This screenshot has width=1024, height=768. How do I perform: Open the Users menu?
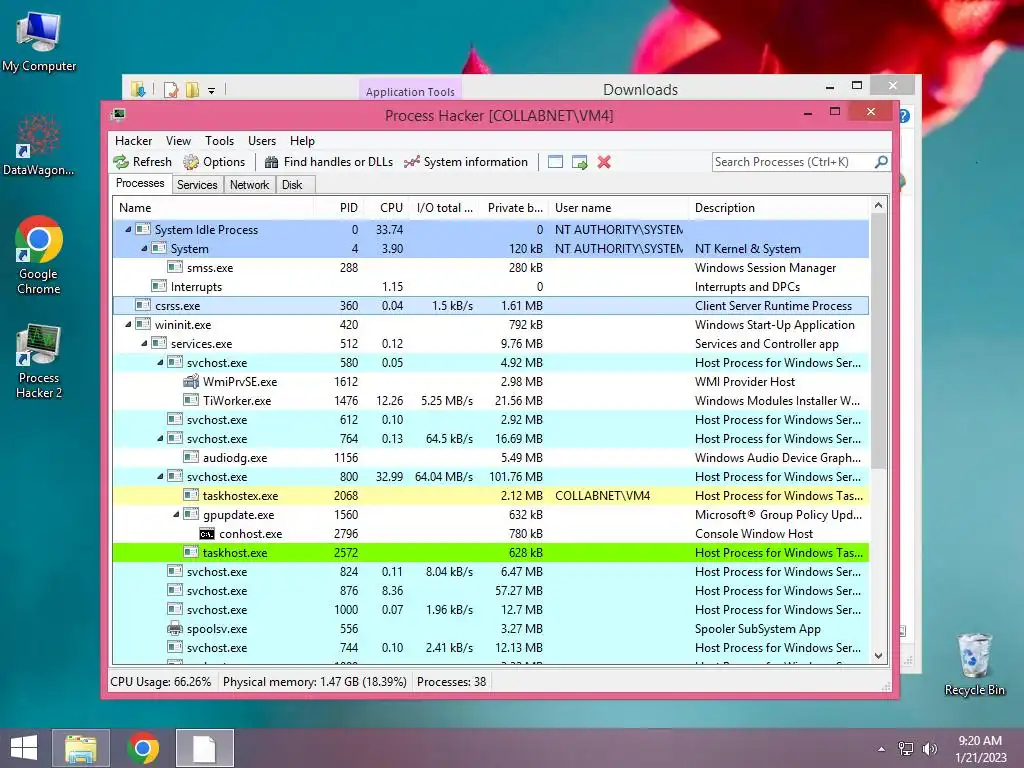pos(262,141)
